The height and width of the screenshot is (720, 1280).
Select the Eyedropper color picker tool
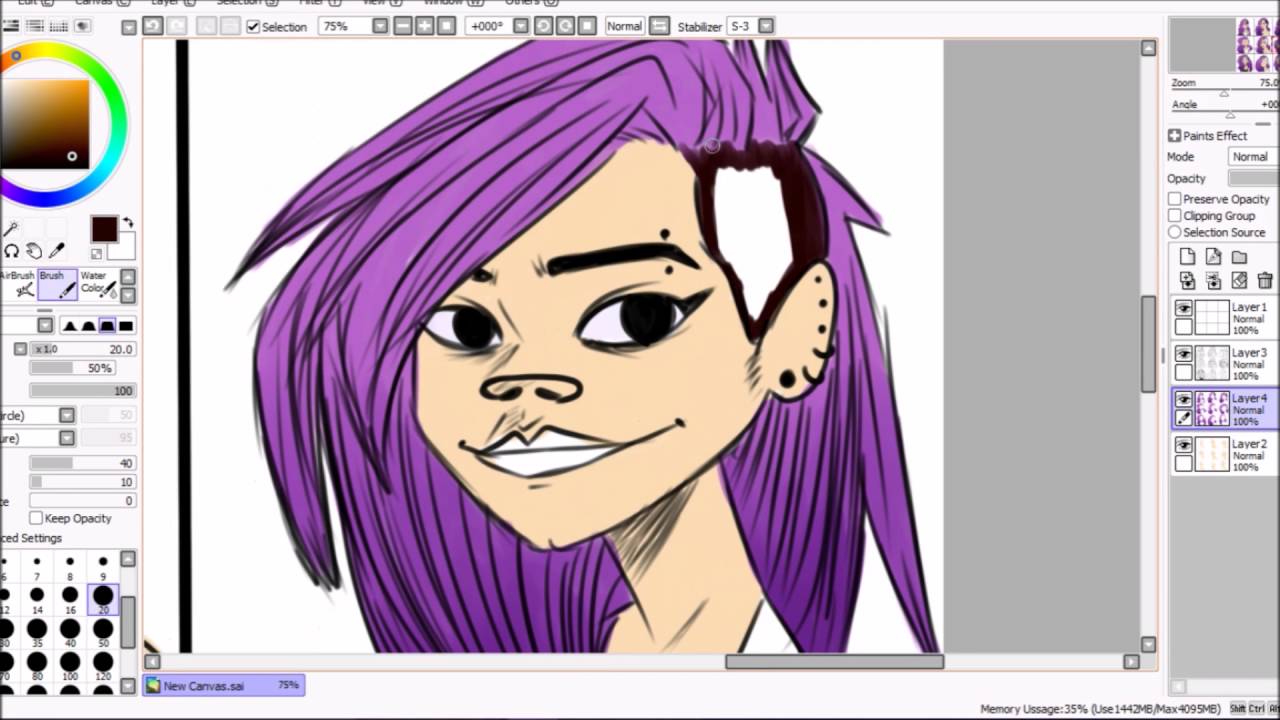click(57, 251)
